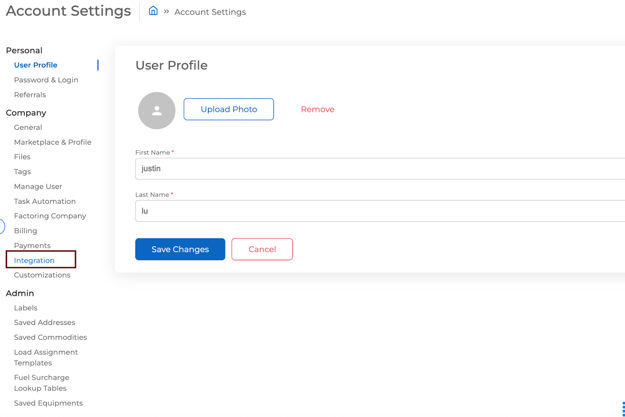The width and height of the screenshot is (625, 417).
Task: Open the Integration settings page
Action: pyautogui.click(x=34, y=260)
